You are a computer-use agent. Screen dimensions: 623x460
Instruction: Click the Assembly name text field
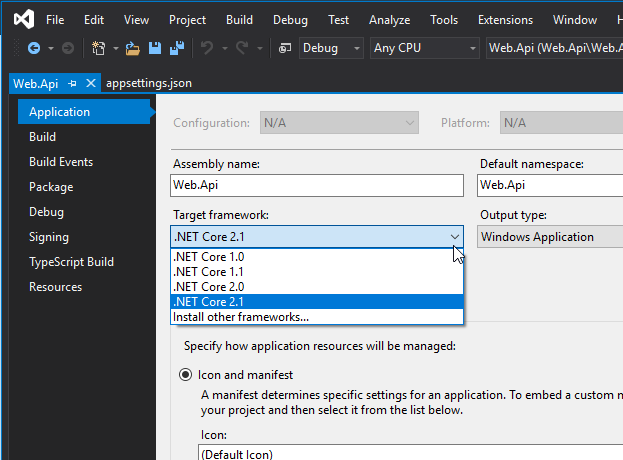318,185
